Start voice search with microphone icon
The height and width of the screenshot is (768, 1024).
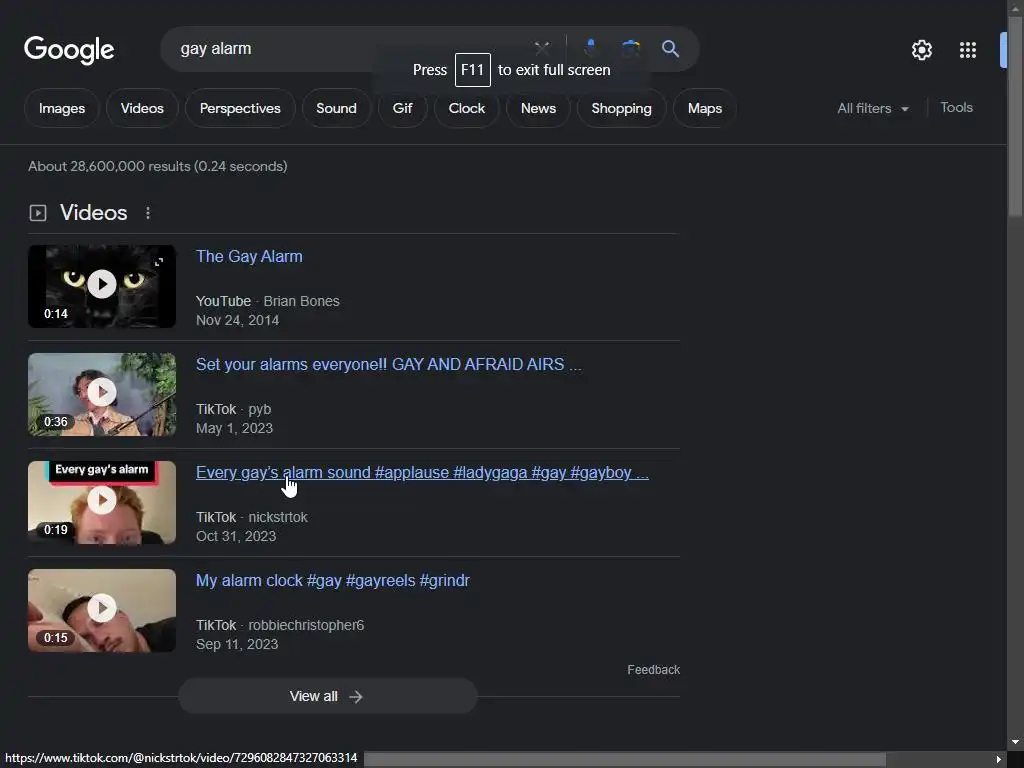pyautogui.click(x=590, y=48)
